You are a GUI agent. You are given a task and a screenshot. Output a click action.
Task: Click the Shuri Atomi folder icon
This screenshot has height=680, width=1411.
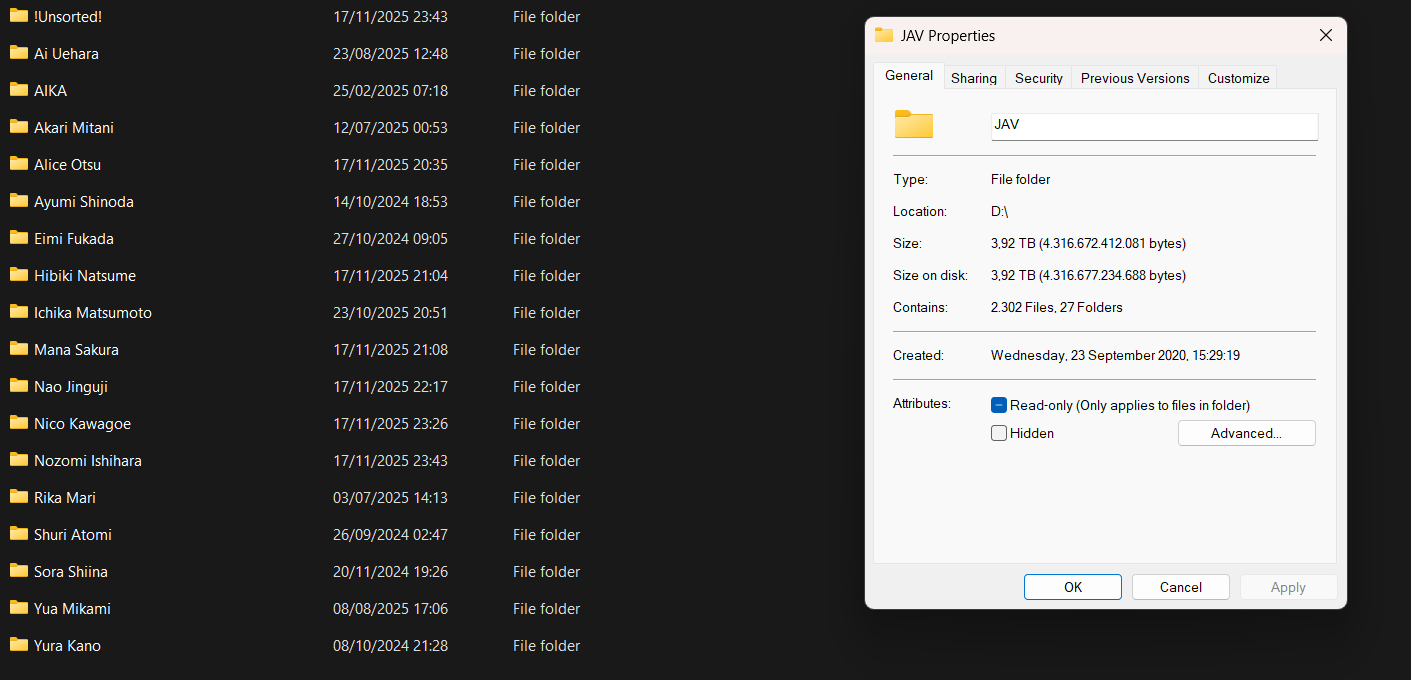[19, 534]
